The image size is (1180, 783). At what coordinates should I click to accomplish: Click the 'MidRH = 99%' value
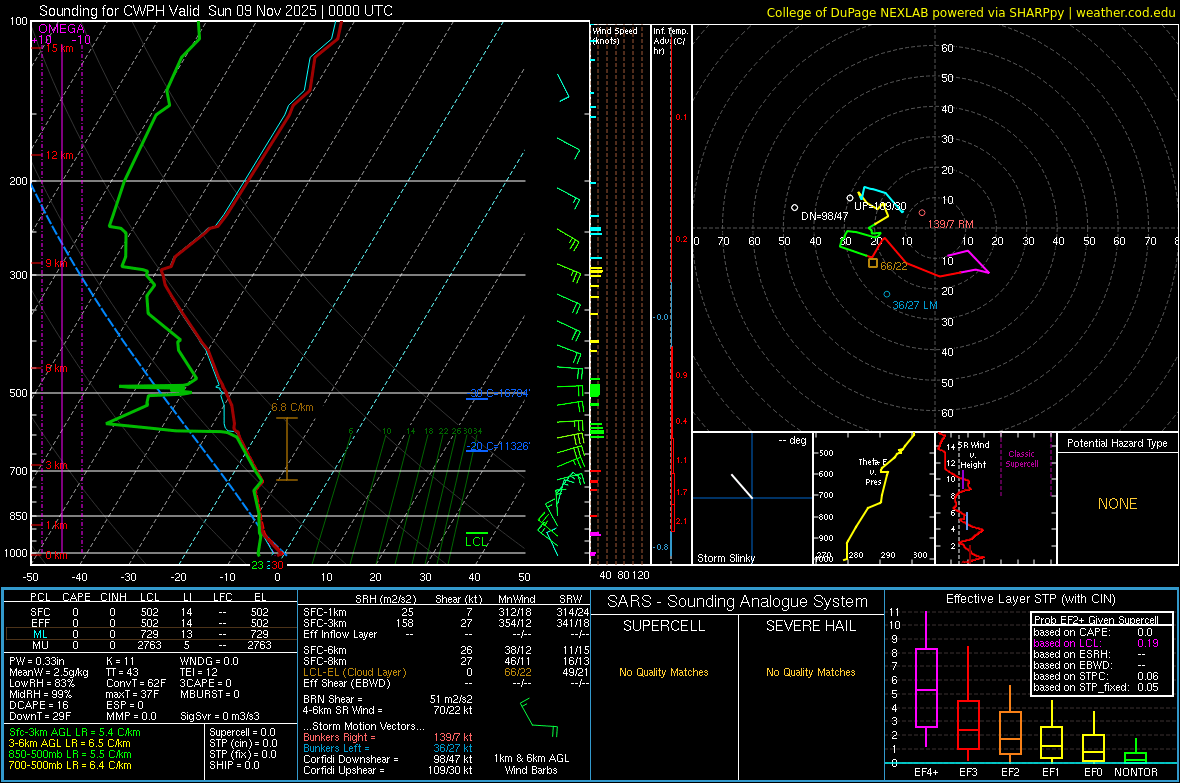[41, 694]
